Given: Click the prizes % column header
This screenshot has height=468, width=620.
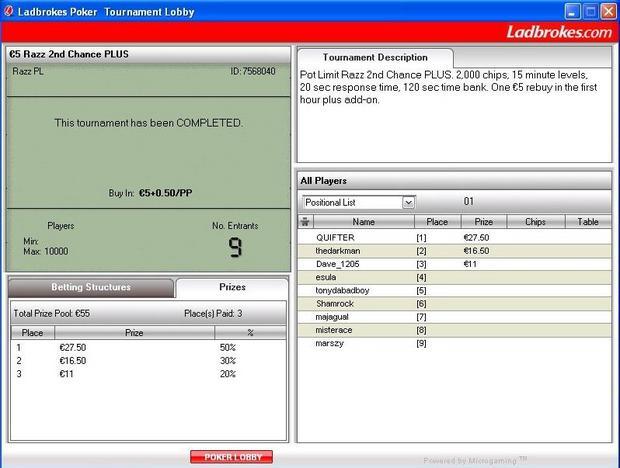Looking at the screenshot, I should click(x=250, y=333).
